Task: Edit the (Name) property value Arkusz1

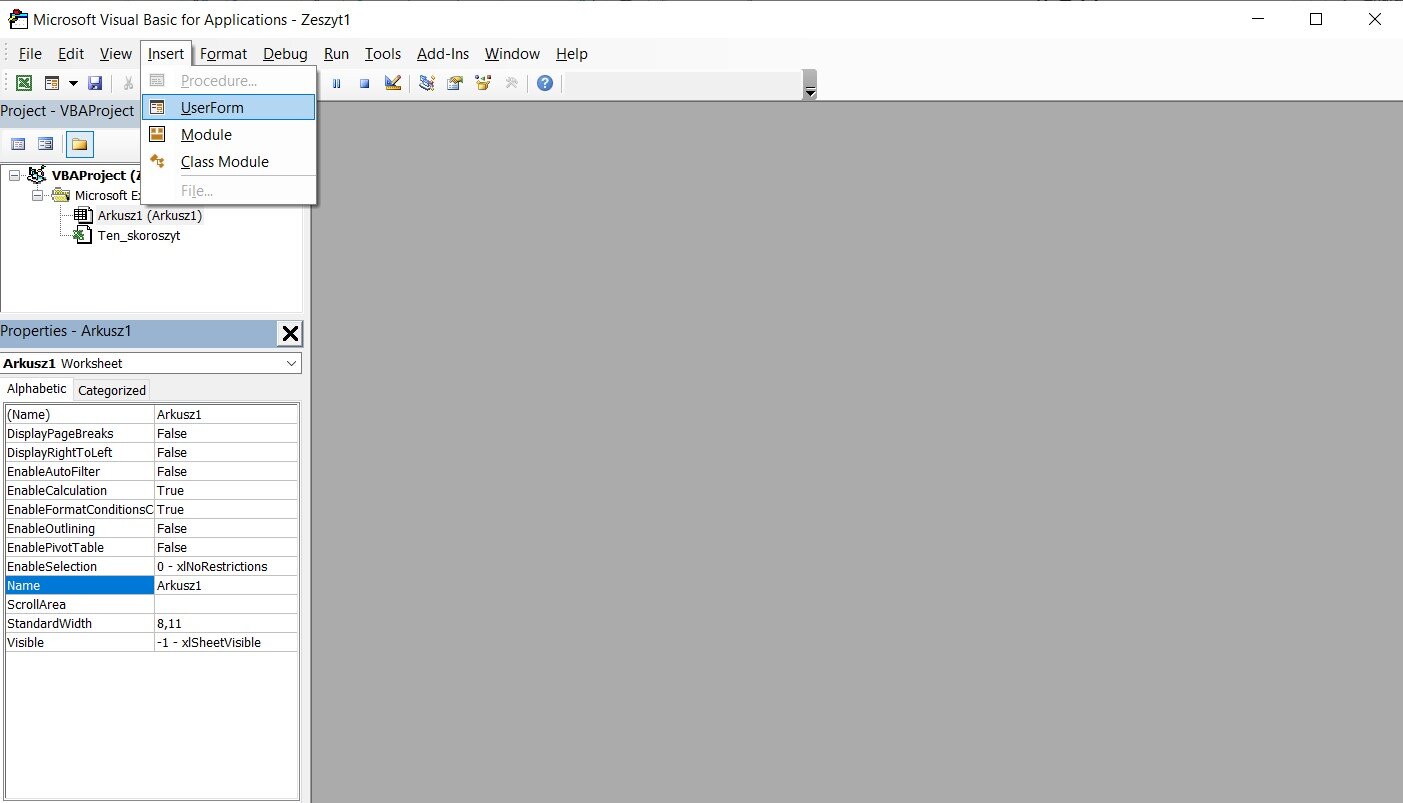Action: point(226,414)
